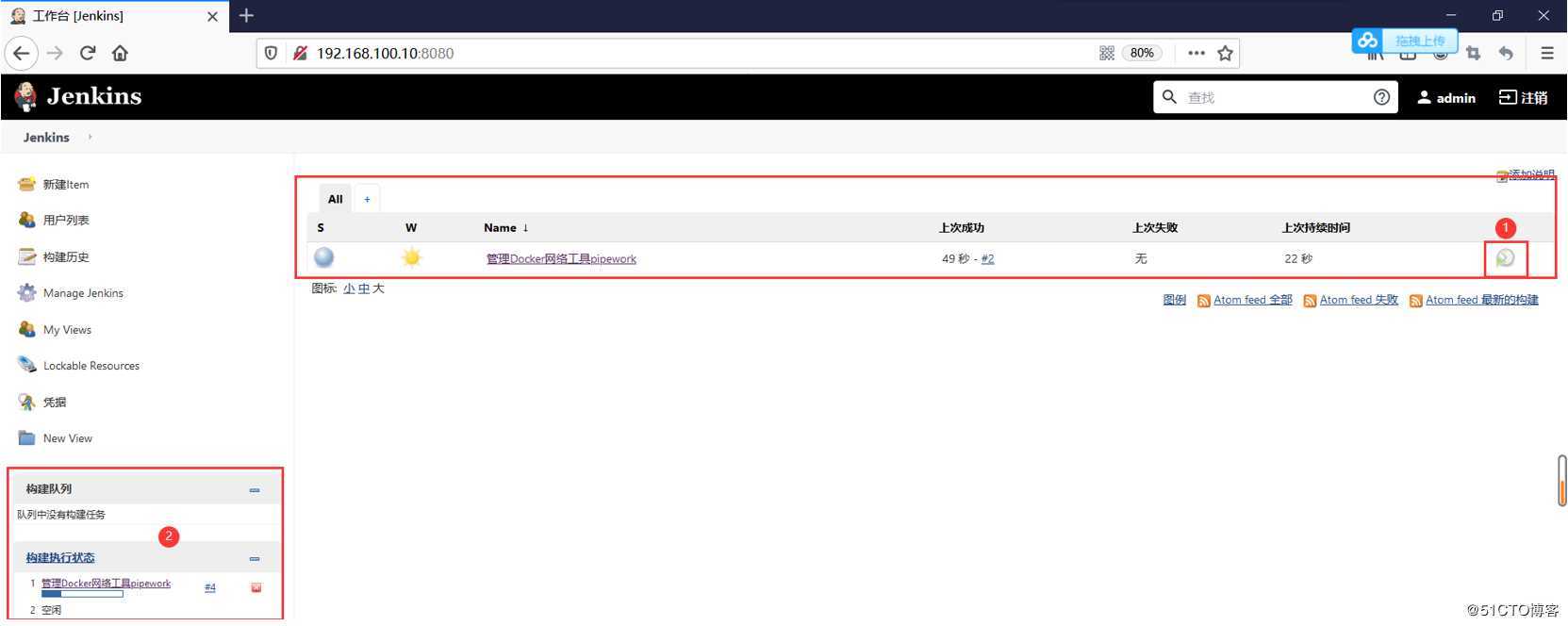Reset 80% zoom level badge
This screenshot has height=626, width=1568.
pyautogui.click(x=1142, y=53)
